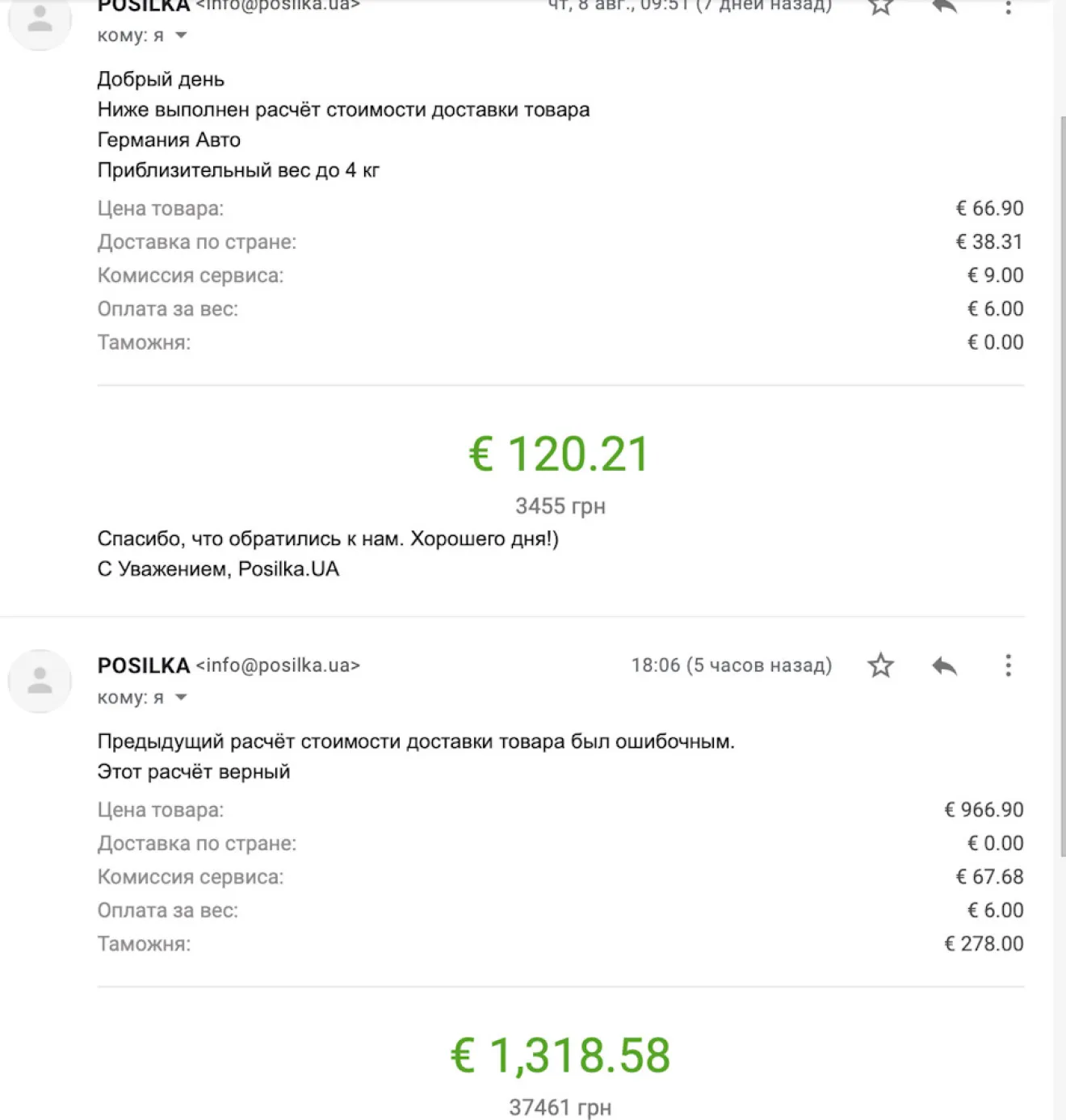Click info@posilka.ua address in second email
The height and width of the screenshot is (1120, 1066).
278,665
